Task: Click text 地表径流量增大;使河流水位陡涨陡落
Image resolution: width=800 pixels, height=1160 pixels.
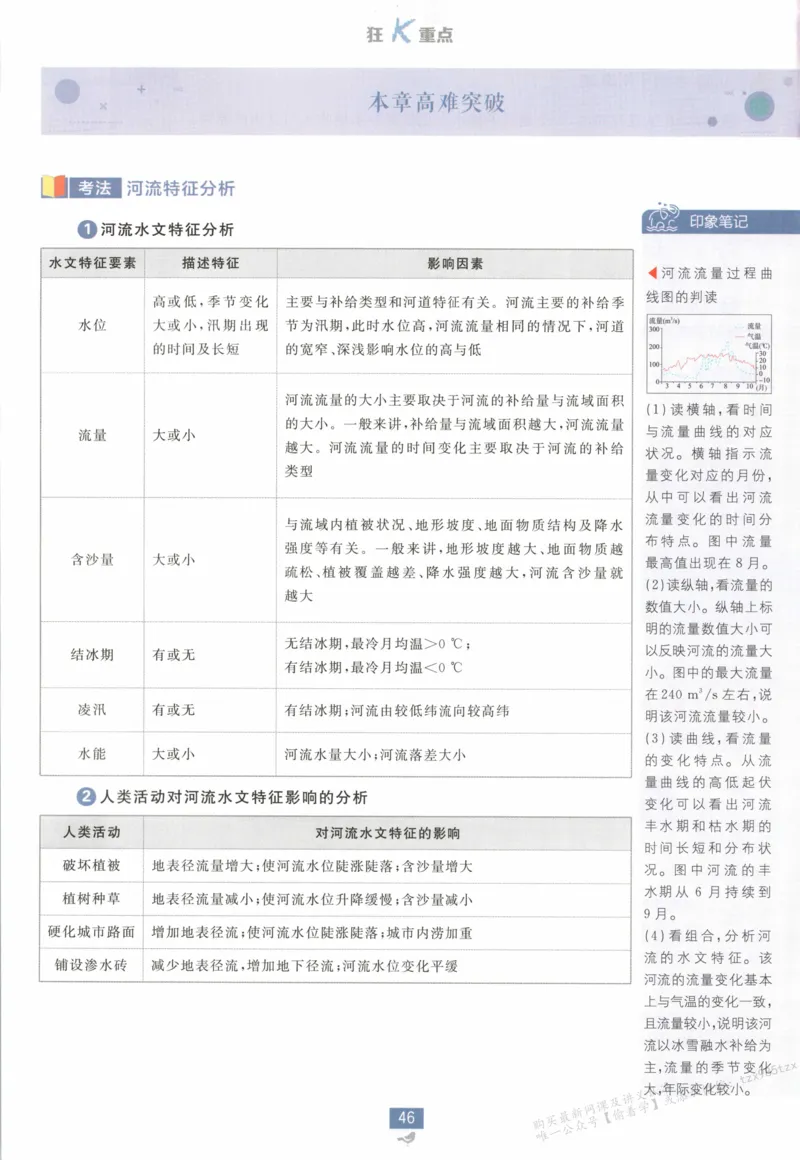Action: [272, 866]
